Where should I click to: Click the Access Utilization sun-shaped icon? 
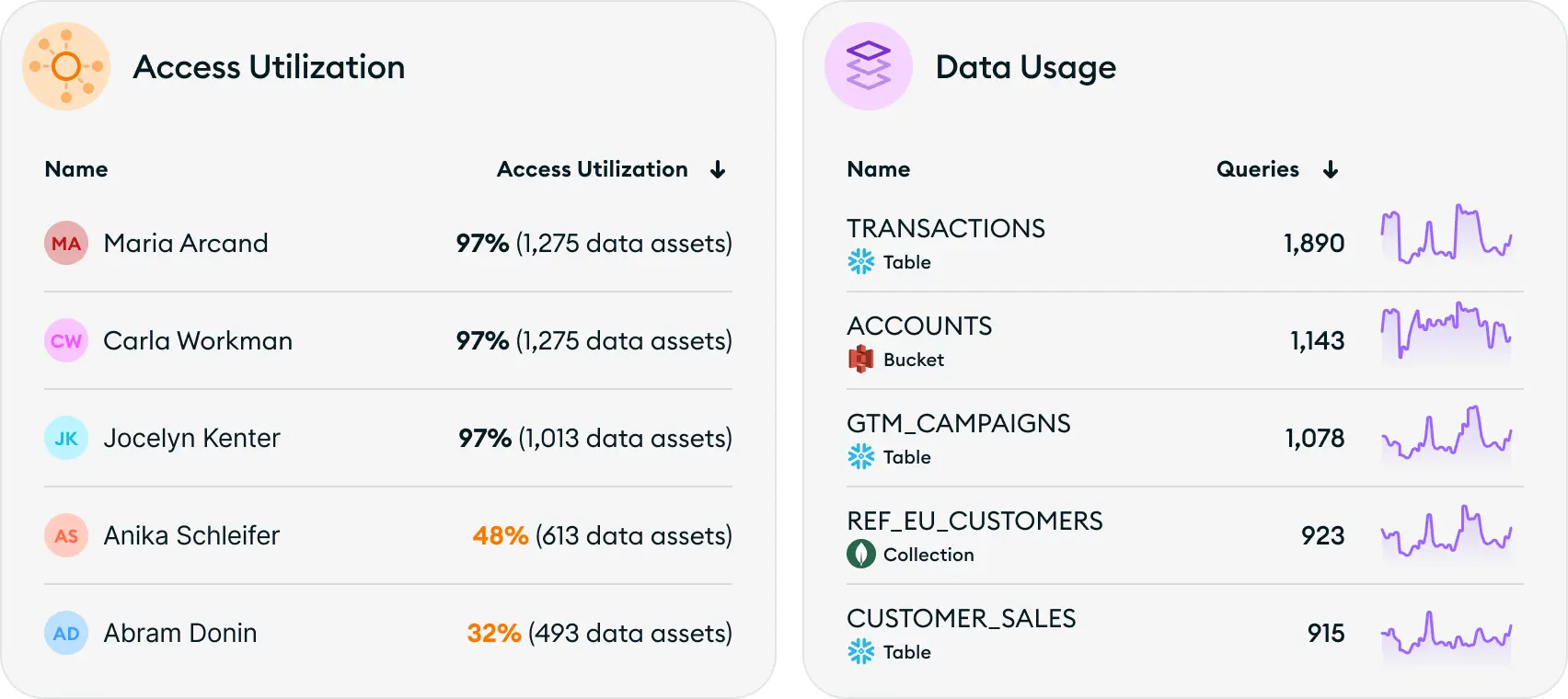(x=66, y=66)
